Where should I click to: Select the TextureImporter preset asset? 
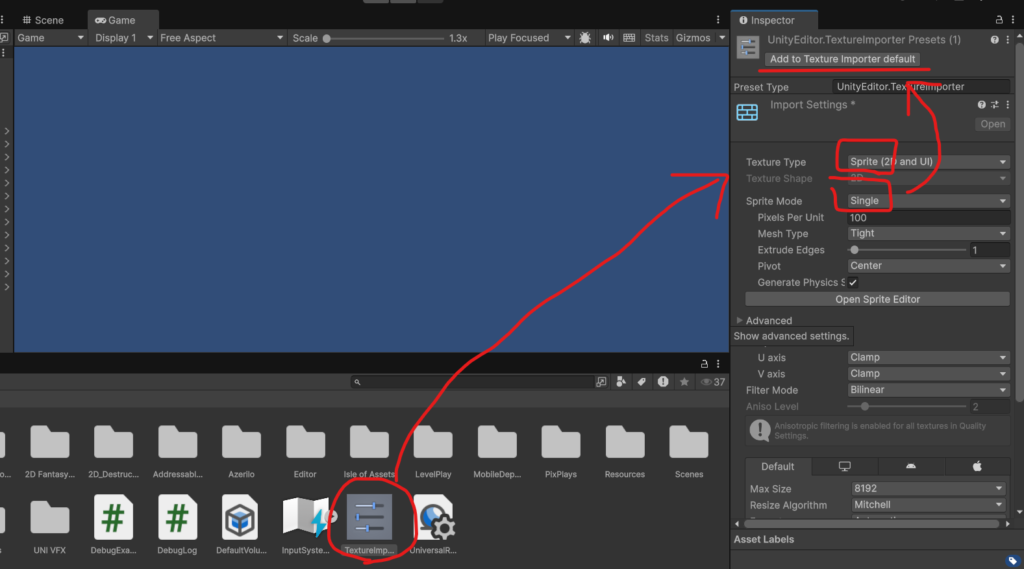pyautogui.click(x=369, y=516)
